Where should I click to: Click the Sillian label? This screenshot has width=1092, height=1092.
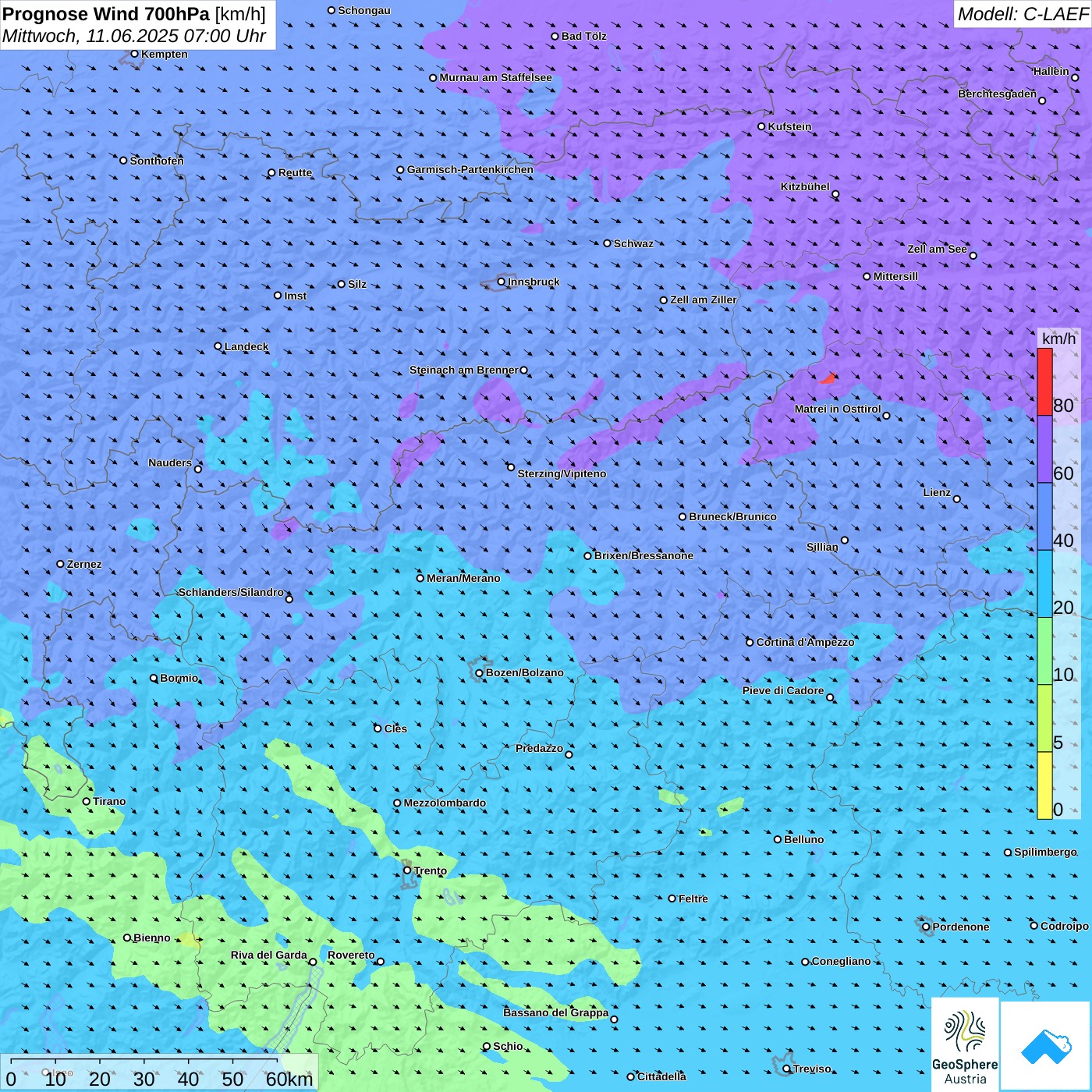[x=822, y=547]
